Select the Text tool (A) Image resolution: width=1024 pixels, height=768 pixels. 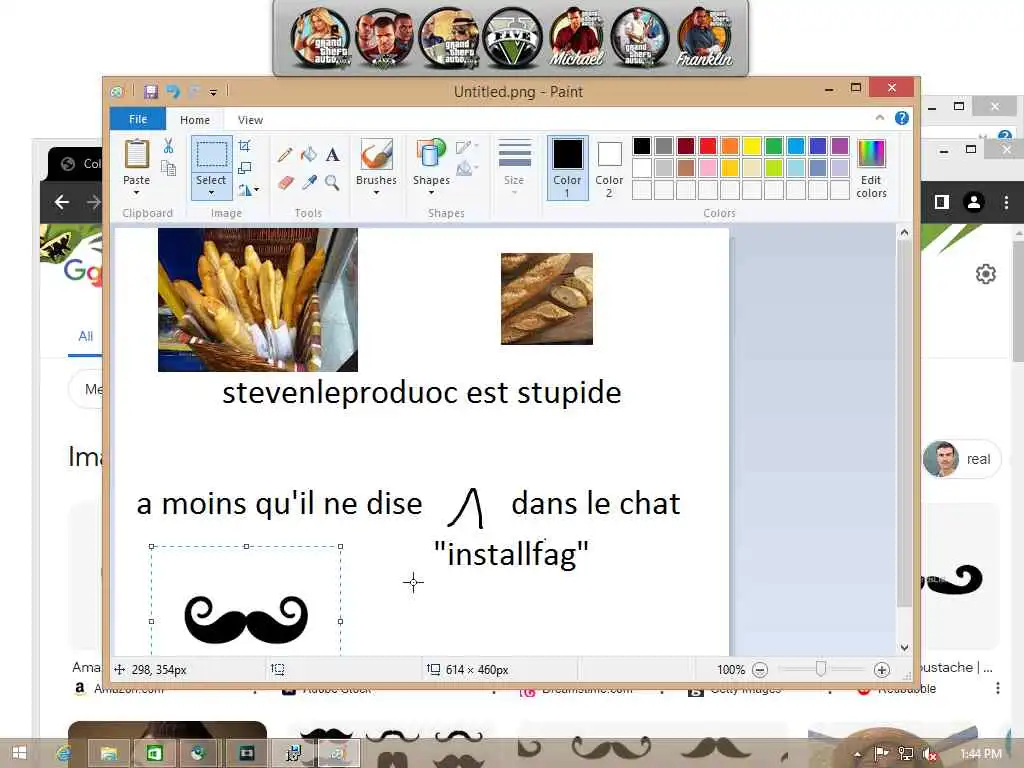(x=332, y=155)
